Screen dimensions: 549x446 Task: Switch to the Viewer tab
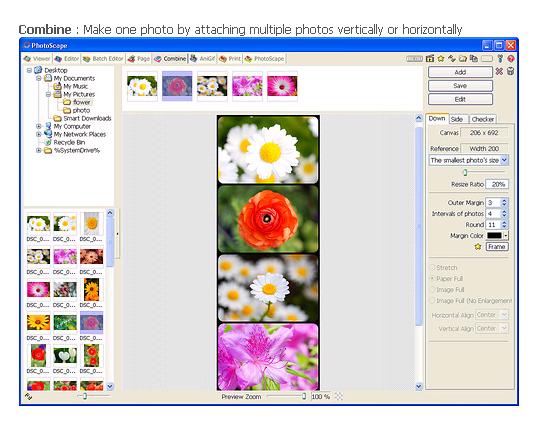pos(37,59)
